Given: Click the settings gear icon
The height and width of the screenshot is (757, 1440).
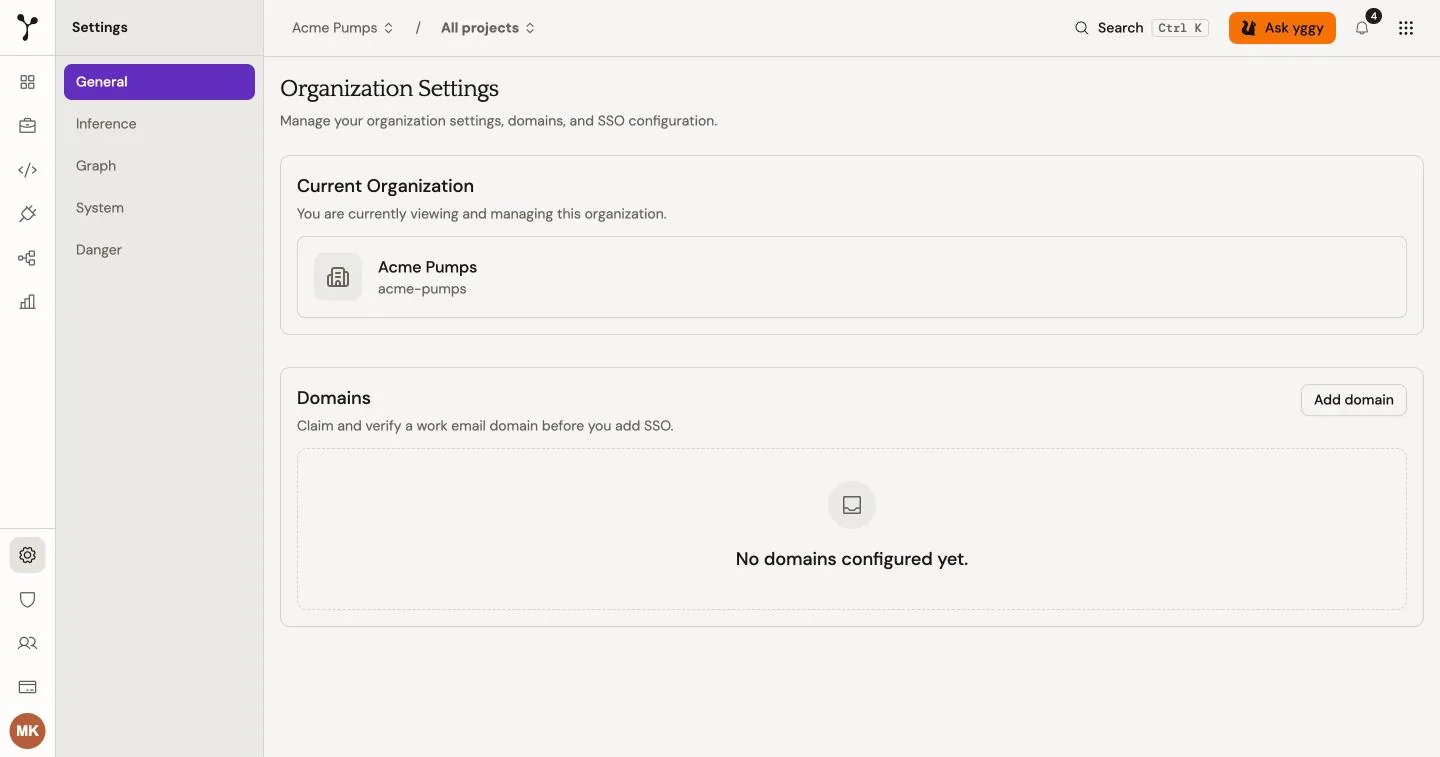Looking at the screenshot, I should [x=27, y=555].
